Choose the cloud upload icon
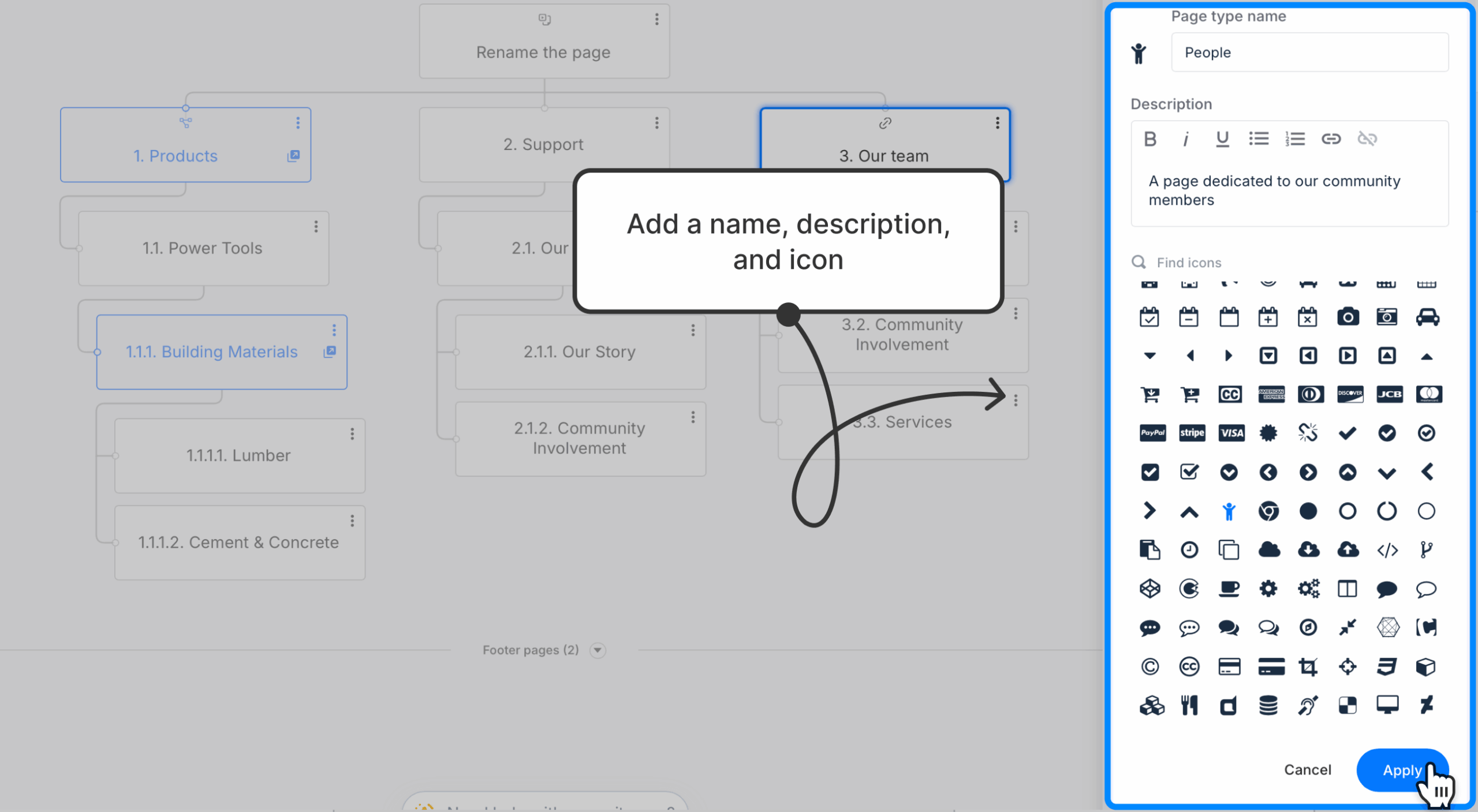 1348,549
